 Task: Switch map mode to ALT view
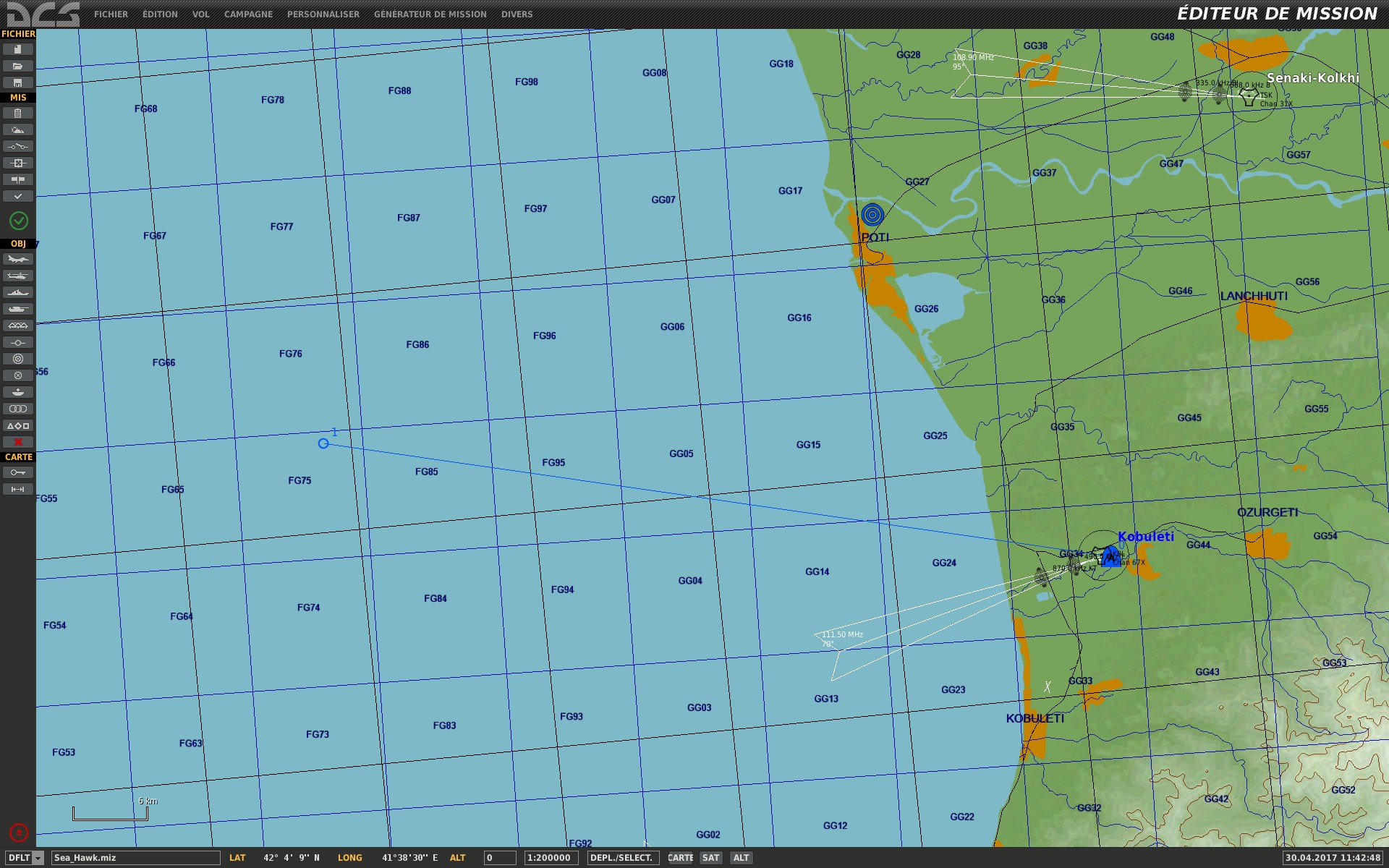[x=741, y=858]
